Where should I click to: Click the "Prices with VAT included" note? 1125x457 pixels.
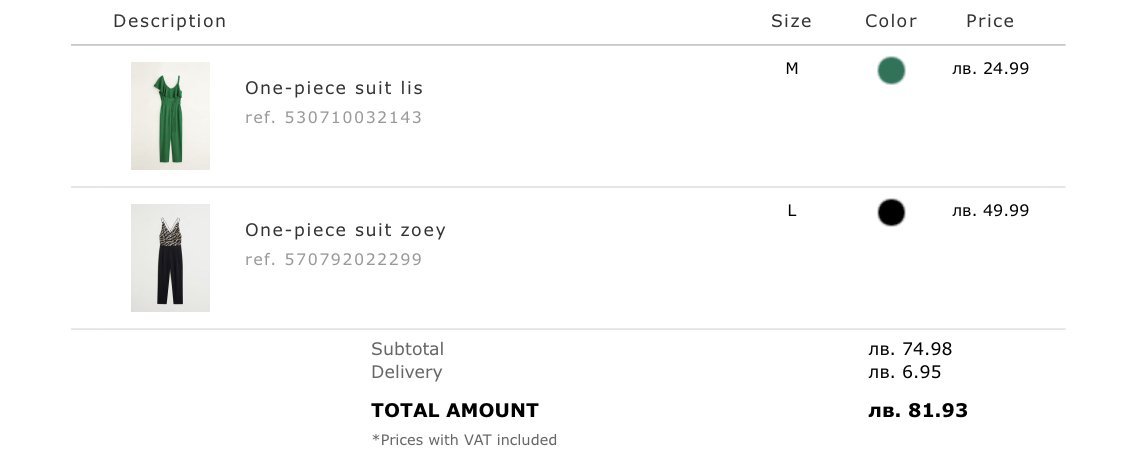[x=464, y=439]
